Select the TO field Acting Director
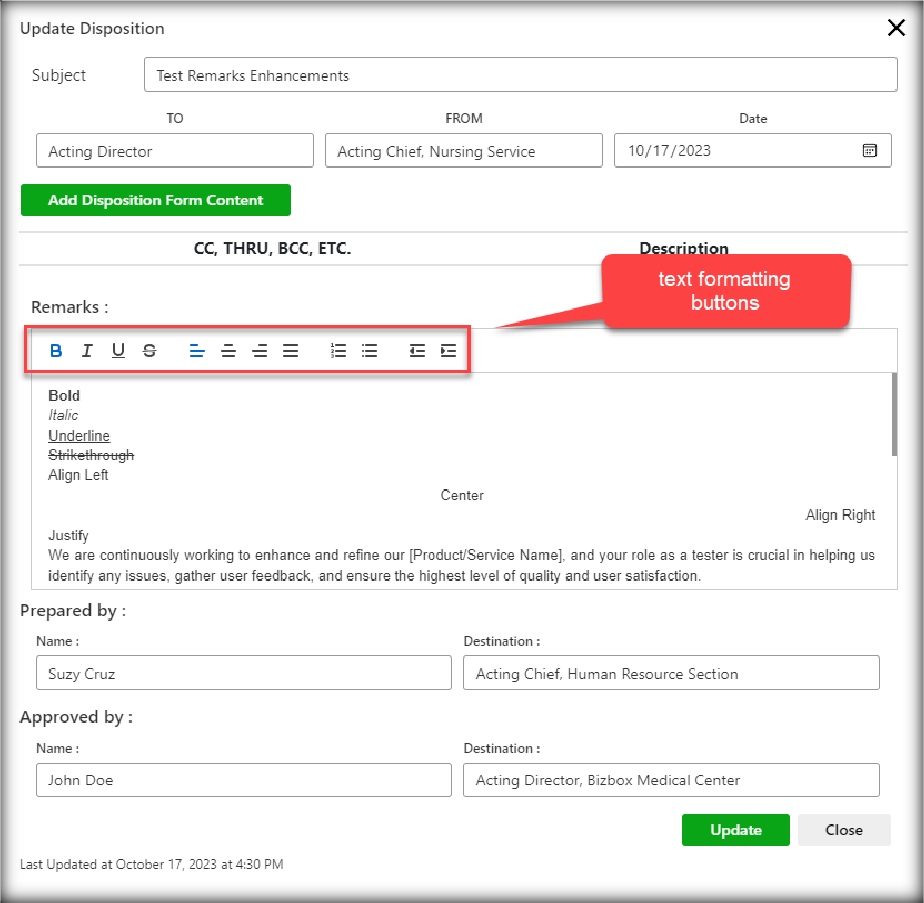 pyautogui.click(x=175, y=151)
